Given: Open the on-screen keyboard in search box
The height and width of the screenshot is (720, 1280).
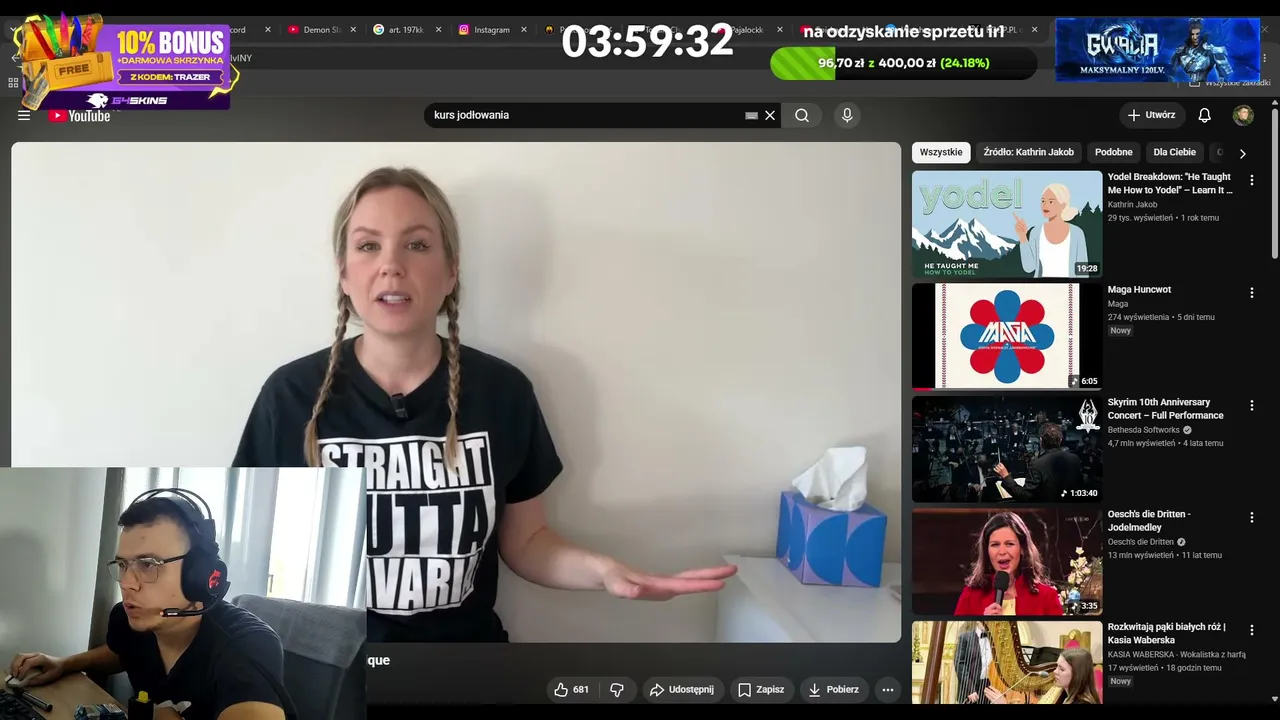Looking at the screenshot, I should (x=752, y=115).
